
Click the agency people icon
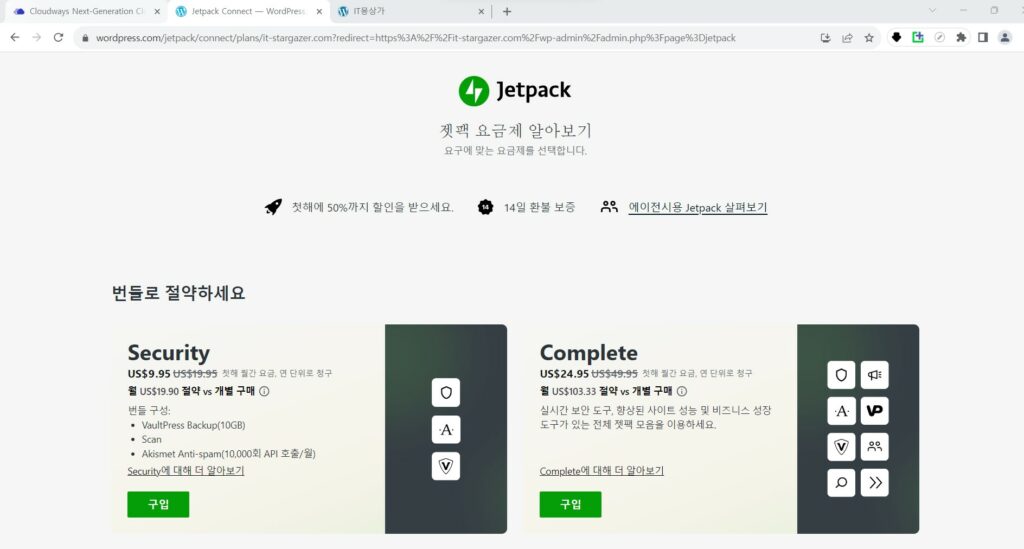click(609, 207)
